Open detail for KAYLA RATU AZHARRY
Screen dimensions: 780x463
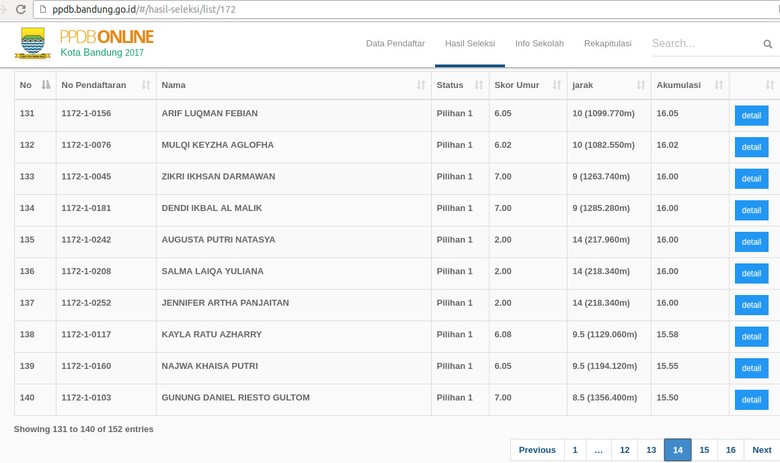[751, 337]
